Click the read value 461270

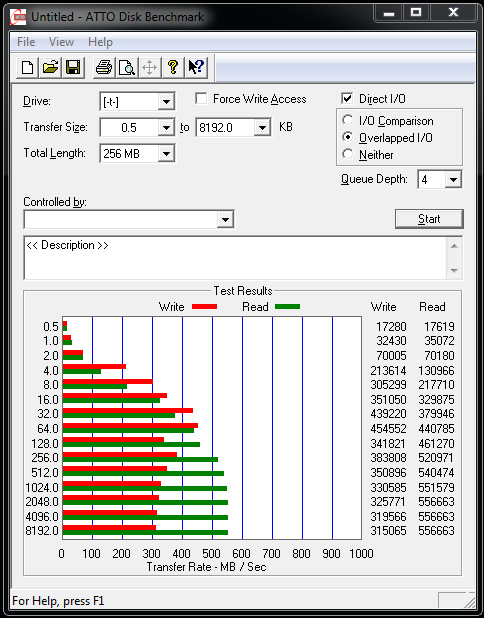[x=436, y=443]
